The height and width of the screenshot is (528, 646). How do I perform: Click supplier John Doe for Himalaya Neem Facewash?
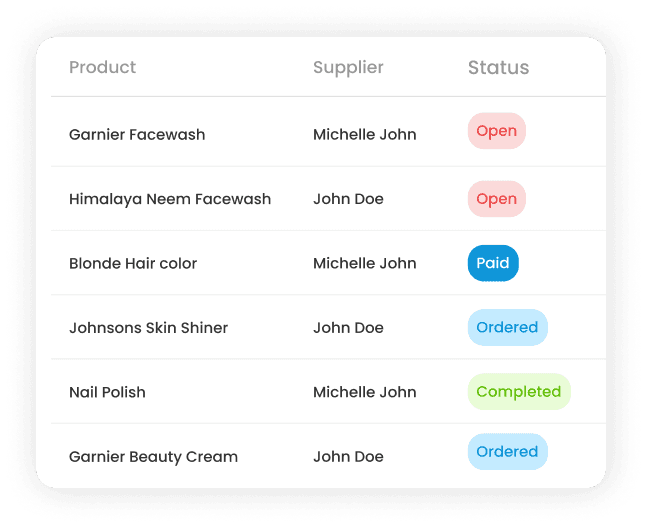pos(348,199)
